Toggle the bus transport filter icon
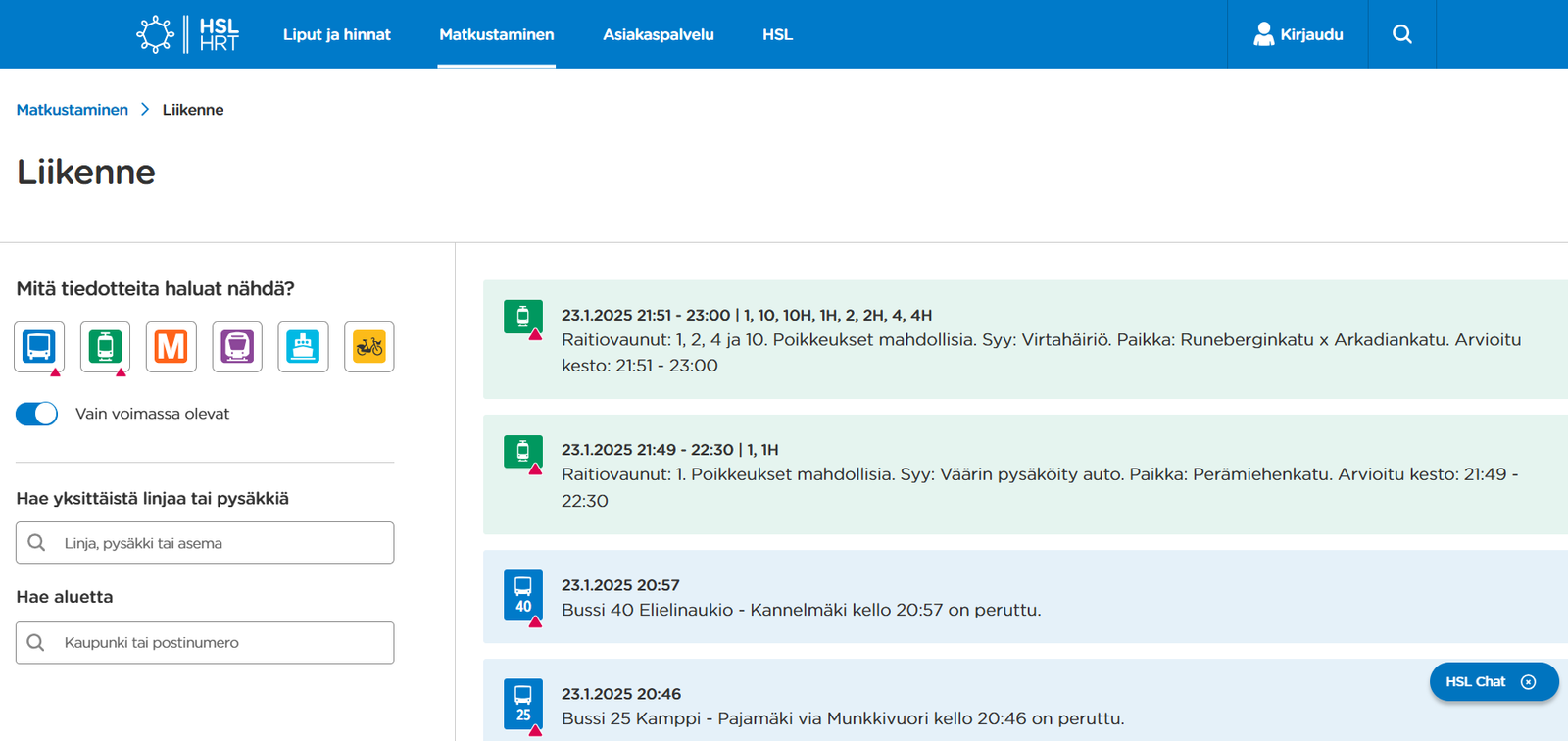 pos(39,347)
